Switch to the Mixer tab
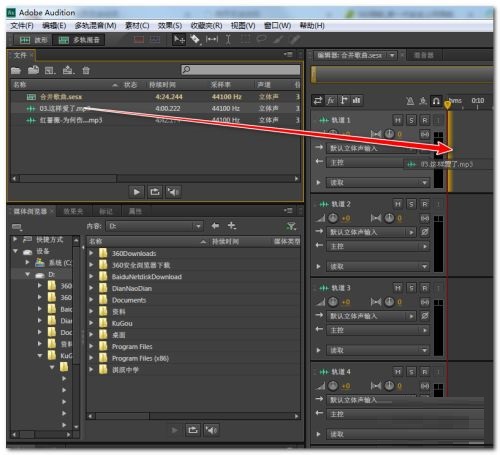This screenshot has height=455, width=500. (424, 55)
